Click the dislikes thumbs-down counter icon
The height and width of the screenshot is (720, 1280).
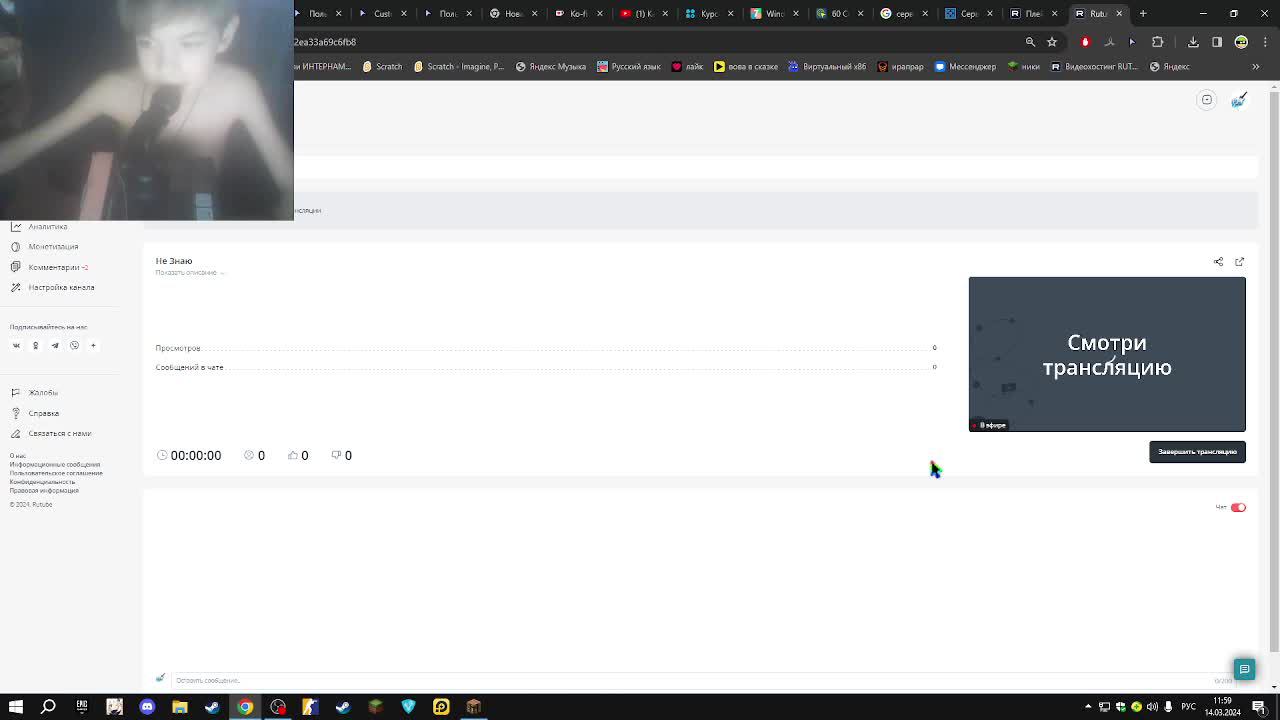336,456
